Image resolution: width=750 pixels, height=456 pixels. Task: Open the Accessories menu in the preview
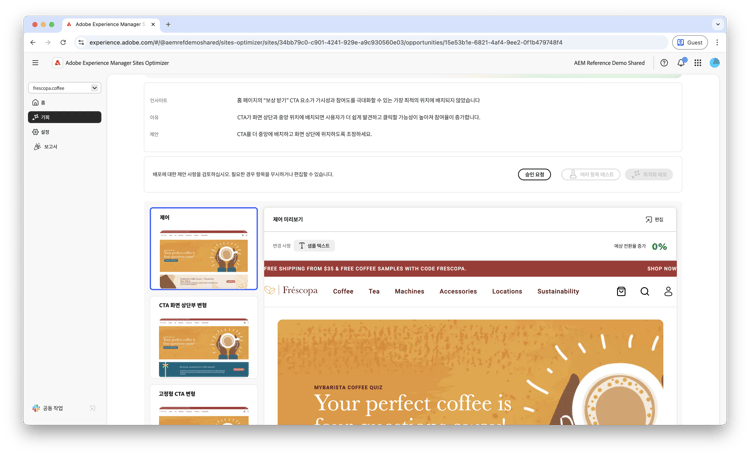[x=458, y=291]
